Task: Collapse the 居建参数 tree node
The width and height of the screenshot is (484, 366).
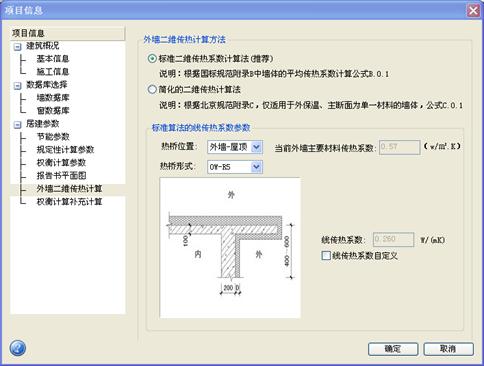Action: click(17, 125)
